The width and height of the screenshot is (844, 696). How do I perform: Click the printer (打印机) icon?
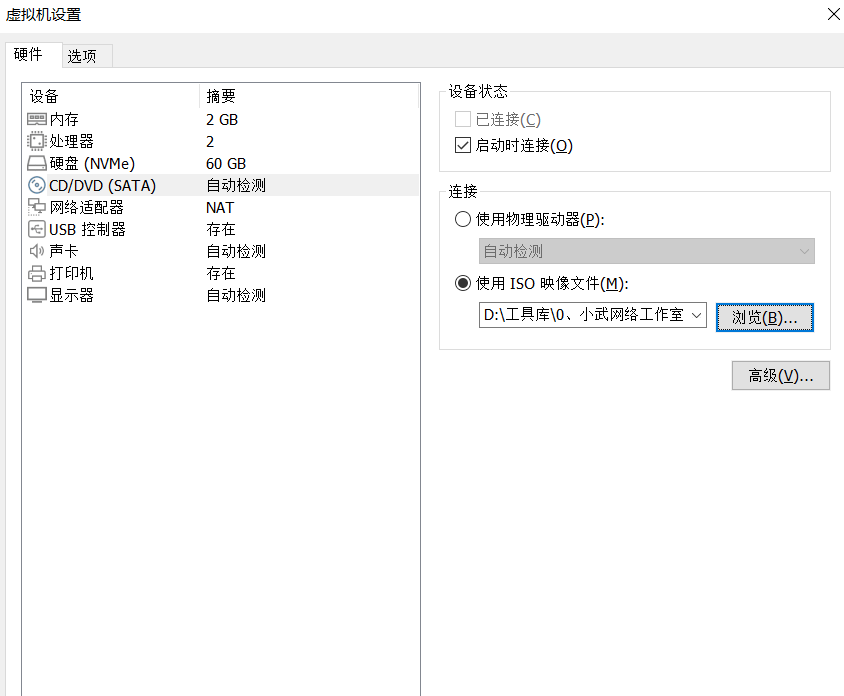(37, 273)
